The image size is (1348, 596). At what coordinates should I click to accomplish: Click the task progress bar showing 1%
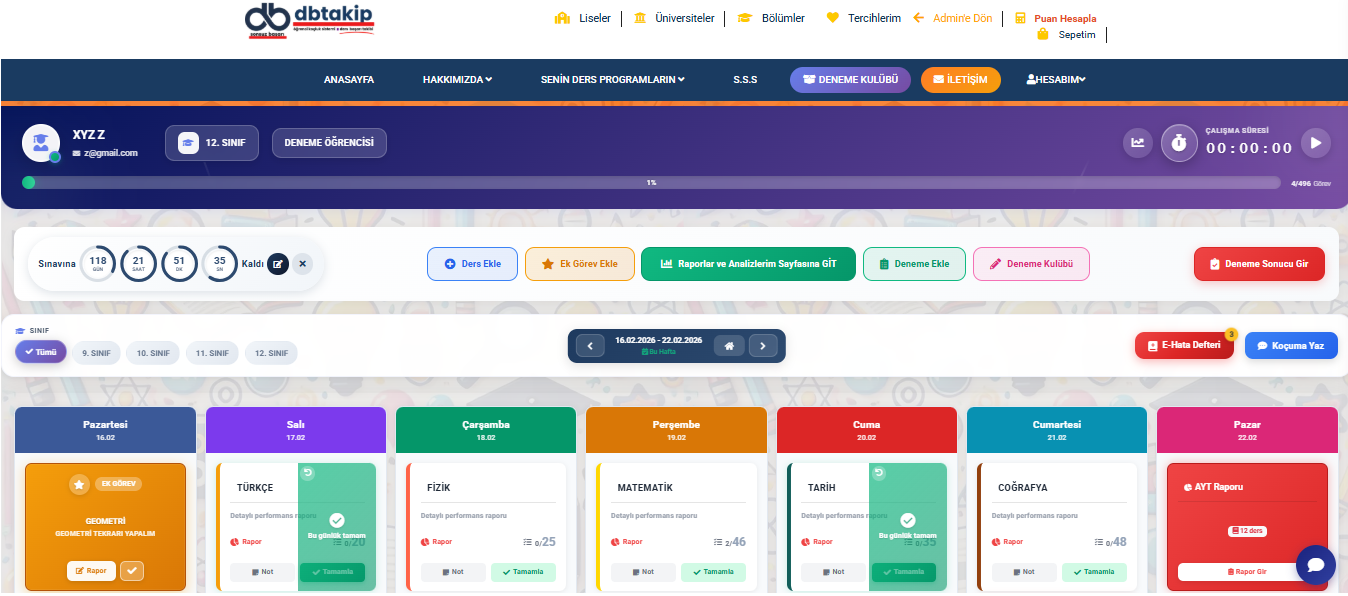coord(651,183)
